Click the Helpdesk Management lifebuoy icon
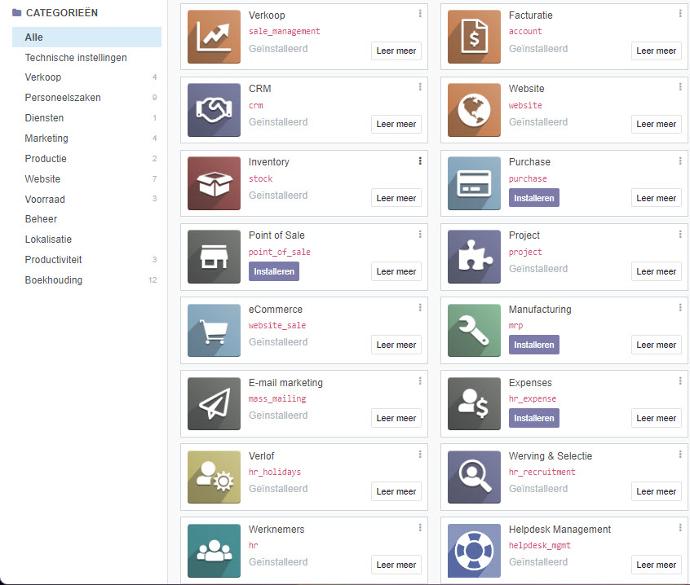 pyautogui.click(x=474, y=551)
